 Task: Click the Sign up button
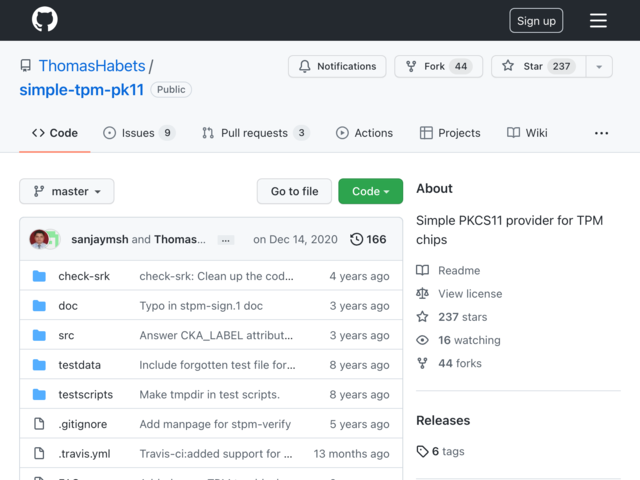[x=536, y=20]
